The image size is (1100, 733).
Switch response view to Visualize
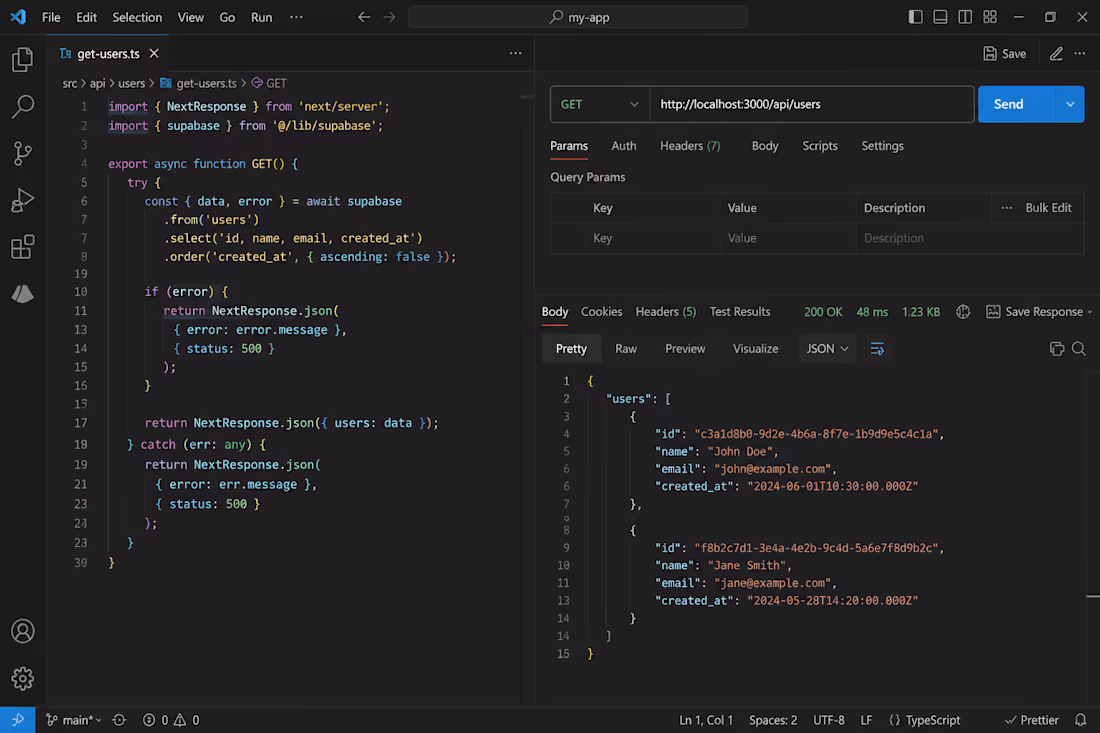[756, 349]
